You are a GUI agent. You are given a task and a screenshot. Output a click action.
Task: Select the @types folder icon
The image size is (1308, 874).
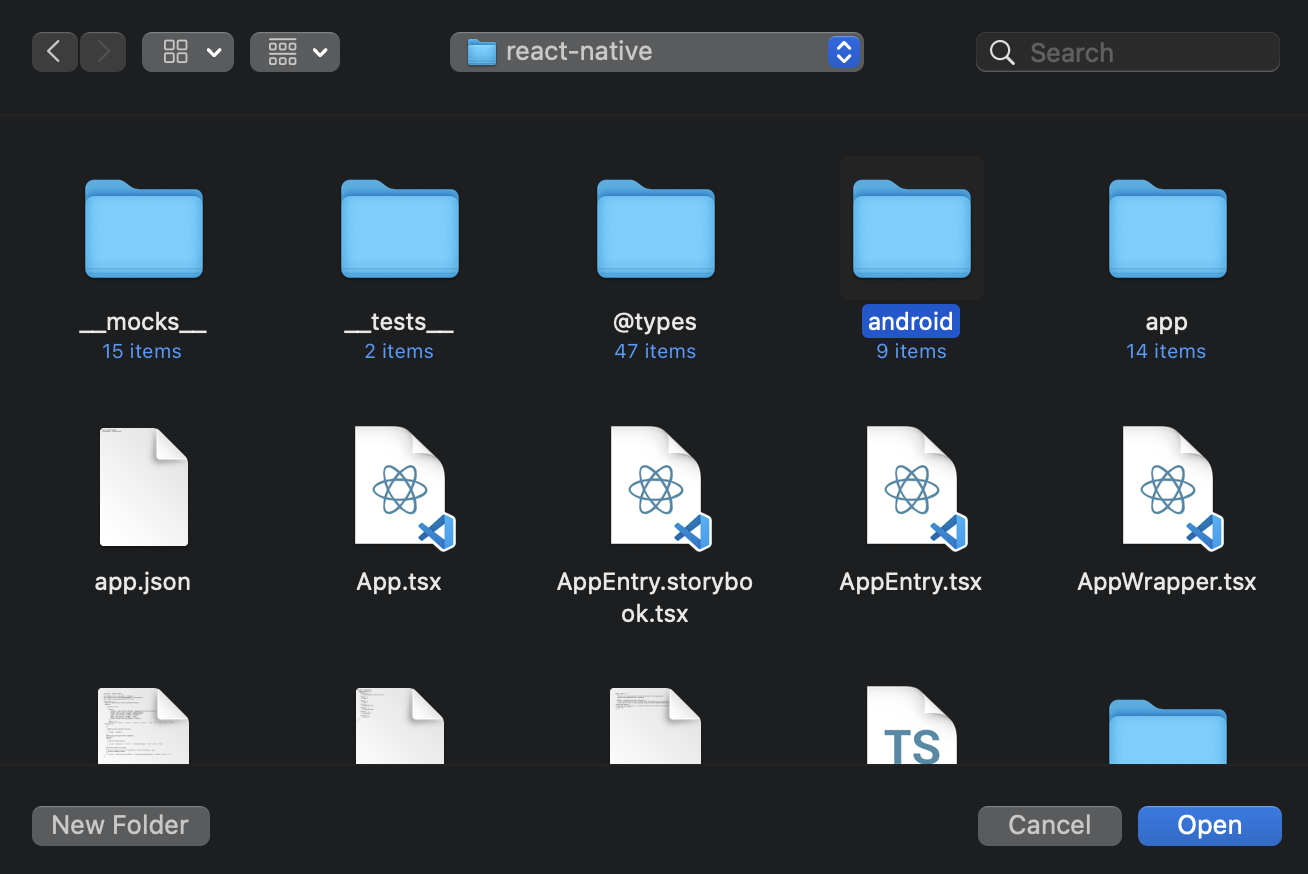tap(655, 228)
